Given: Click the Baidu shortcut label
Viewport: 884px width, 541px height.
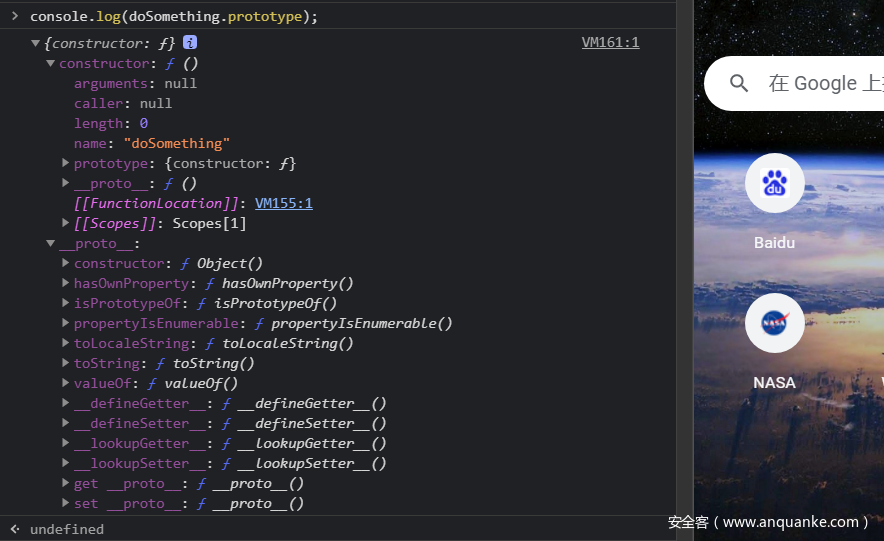Looking at the screenshot, I should click(x=775, y=243).
